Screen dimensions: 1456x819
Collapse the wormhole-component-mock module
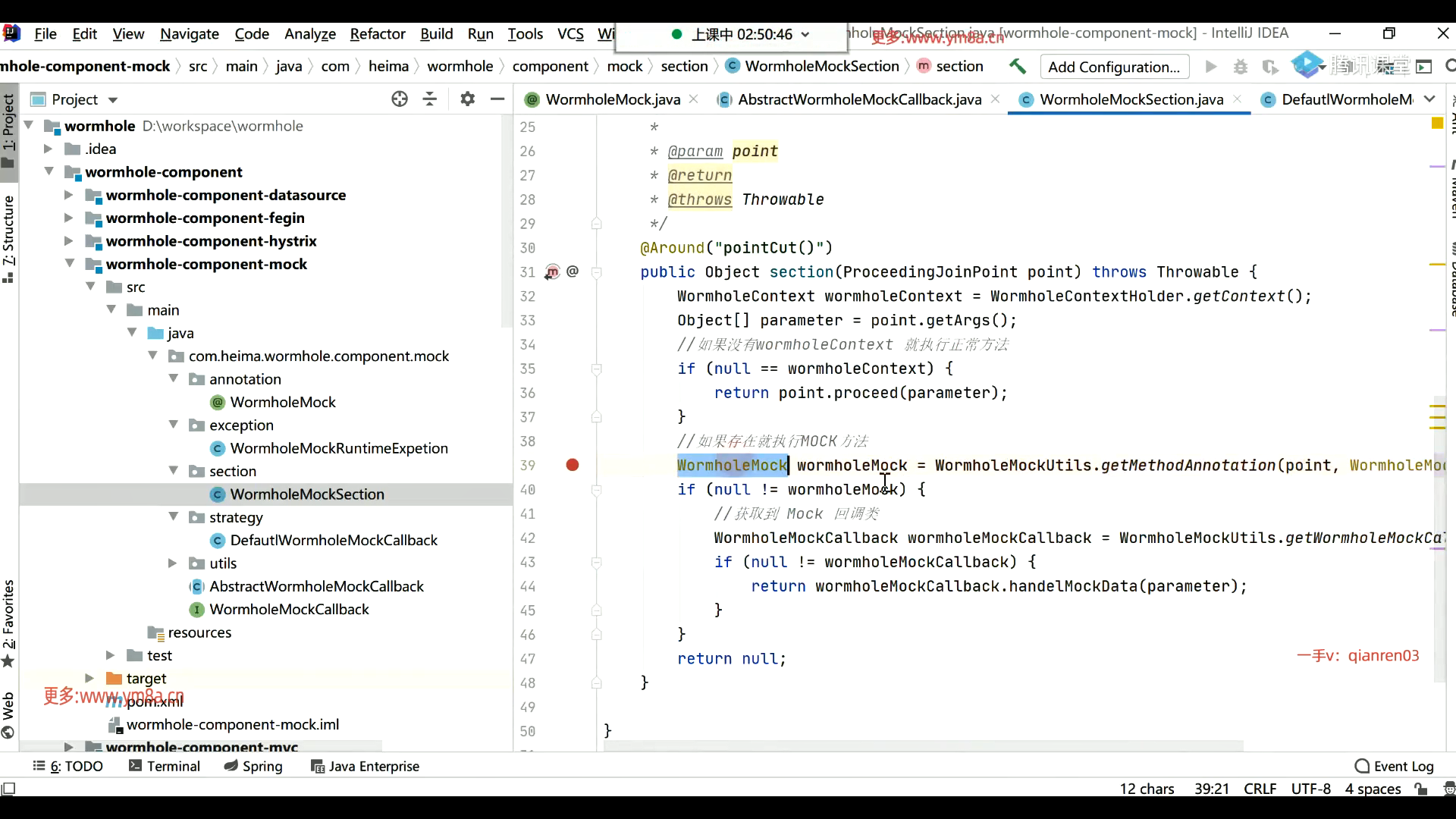tap(69, 264)
